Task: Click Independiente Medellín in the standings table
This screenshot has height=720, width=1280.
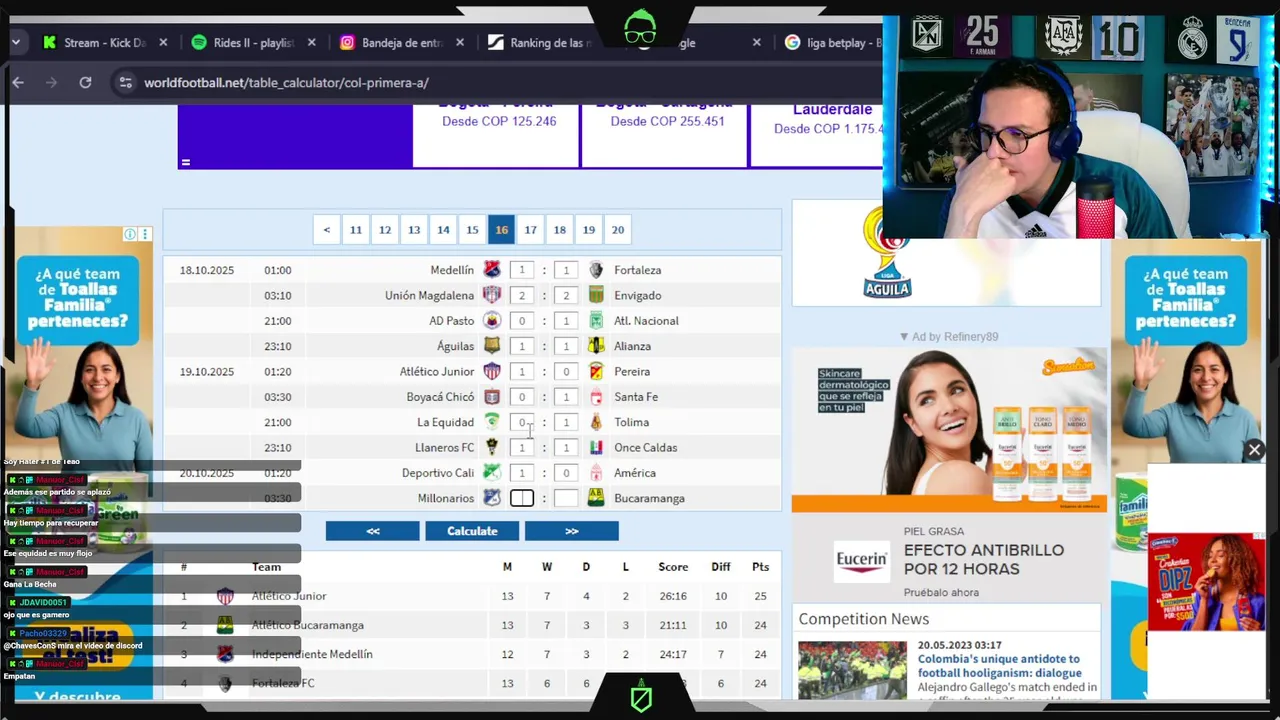Action: (312, 654)
